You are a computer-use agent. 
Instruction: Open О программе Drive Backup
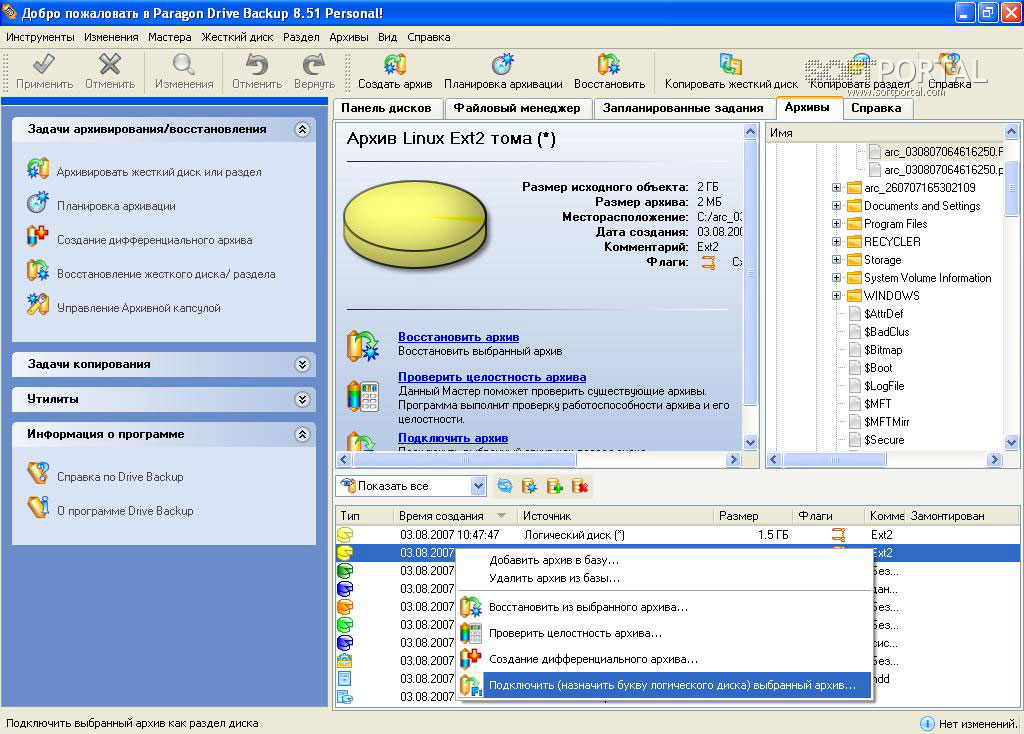click(x=125, y=511)
